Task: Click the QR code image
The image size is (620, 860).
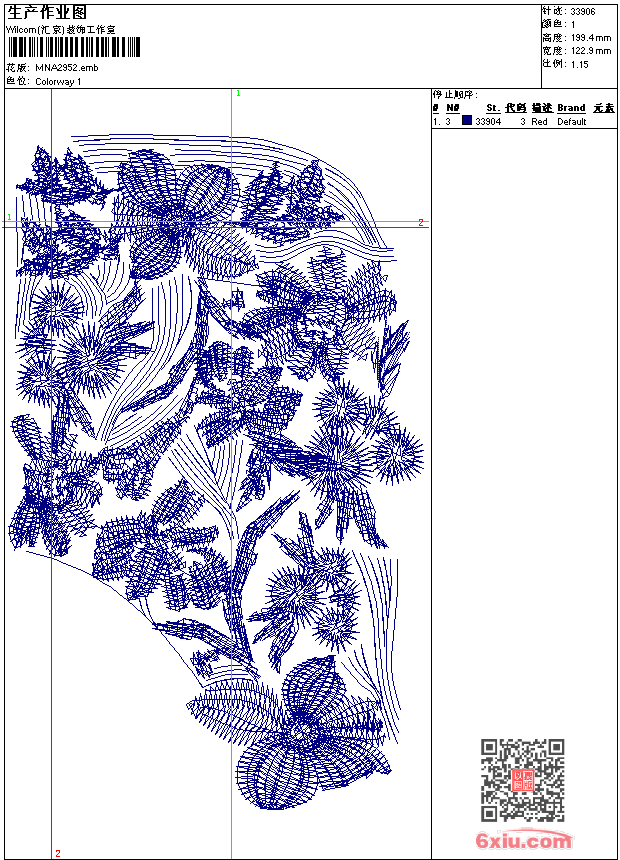Action: coord(523,780)
